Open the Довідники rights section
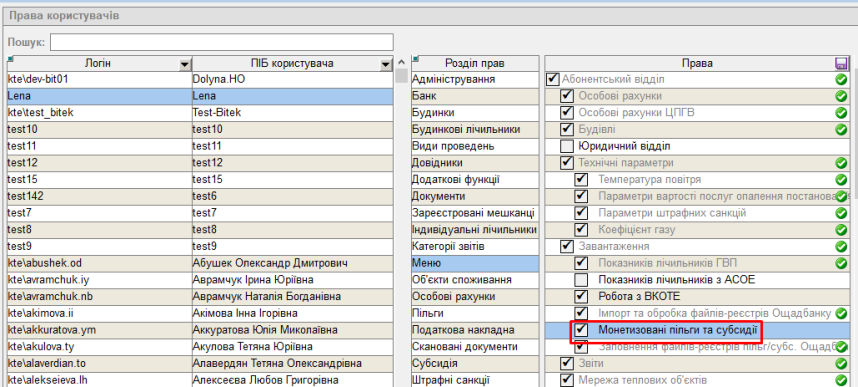Viewport: 858px width, 387px height. tap(475, 163)
